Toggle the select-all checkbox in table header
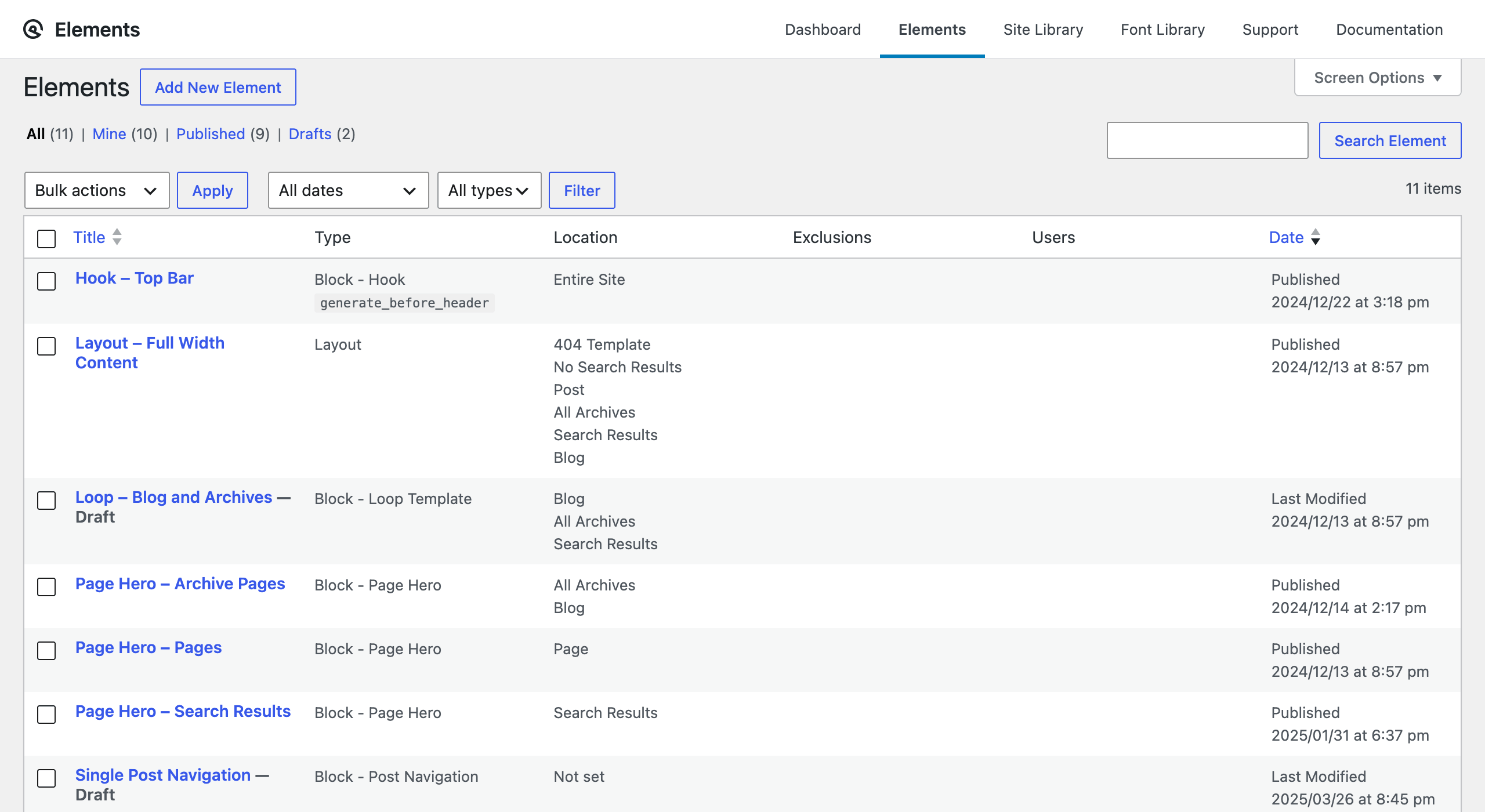 46,239
